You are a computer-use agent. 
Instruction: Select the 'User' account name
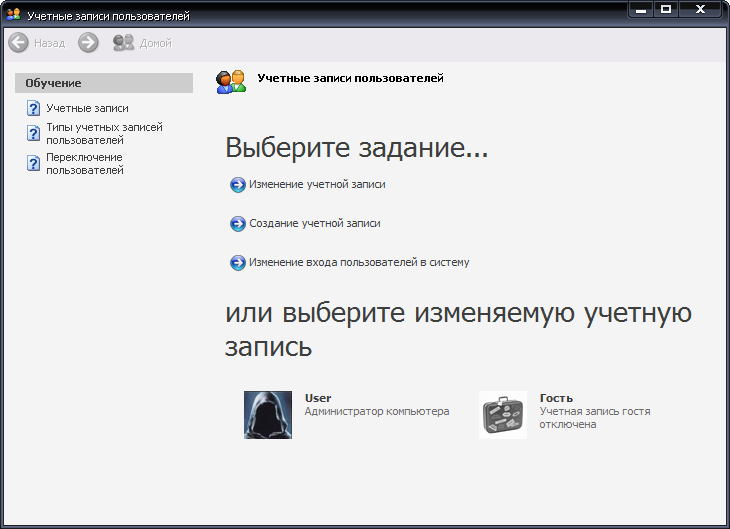pyautogui.click(x=318, y=398)
